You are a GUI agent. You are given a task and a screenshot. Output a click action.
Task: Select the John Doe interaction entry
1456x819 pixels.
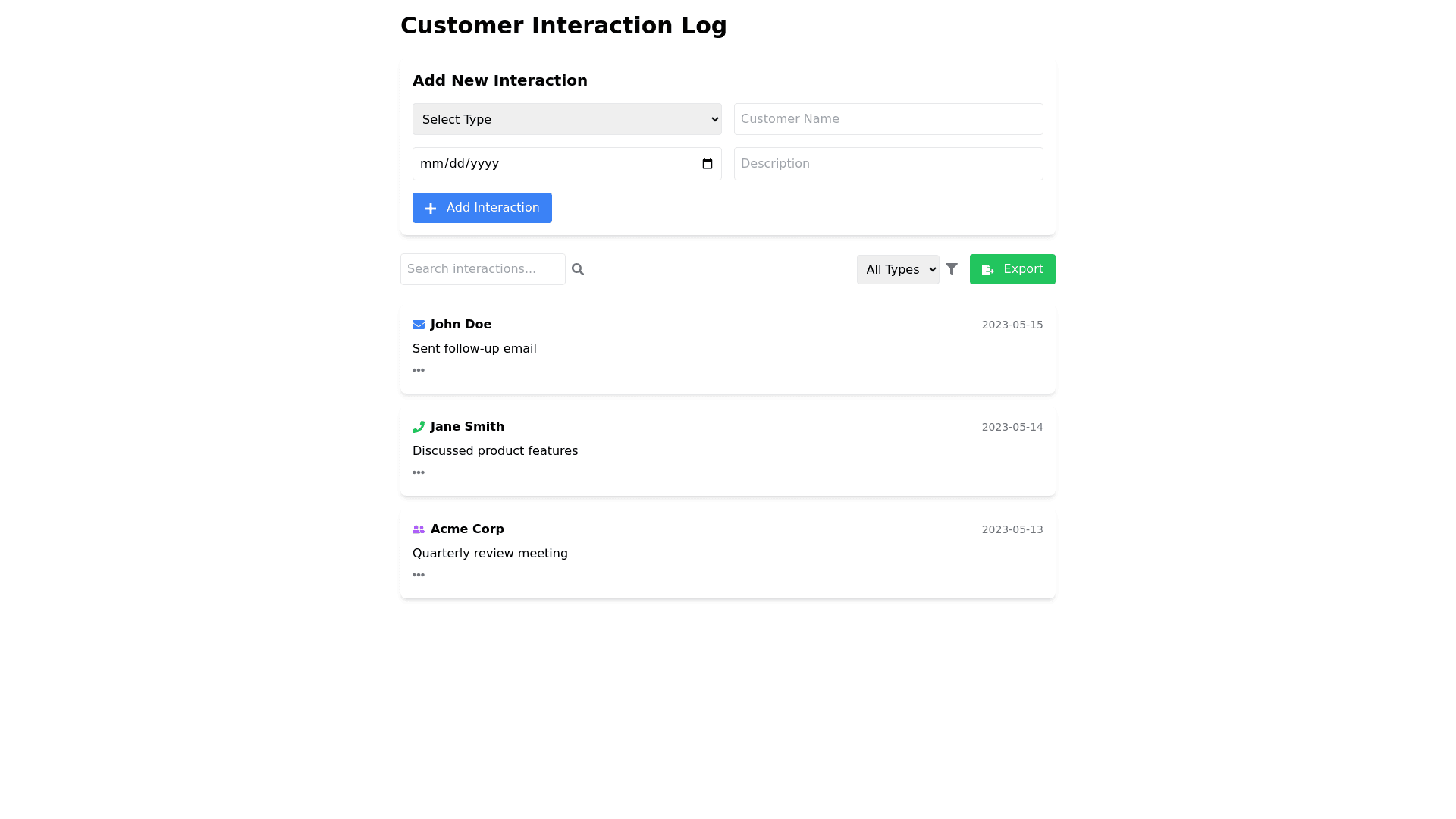tap(727, 349)
